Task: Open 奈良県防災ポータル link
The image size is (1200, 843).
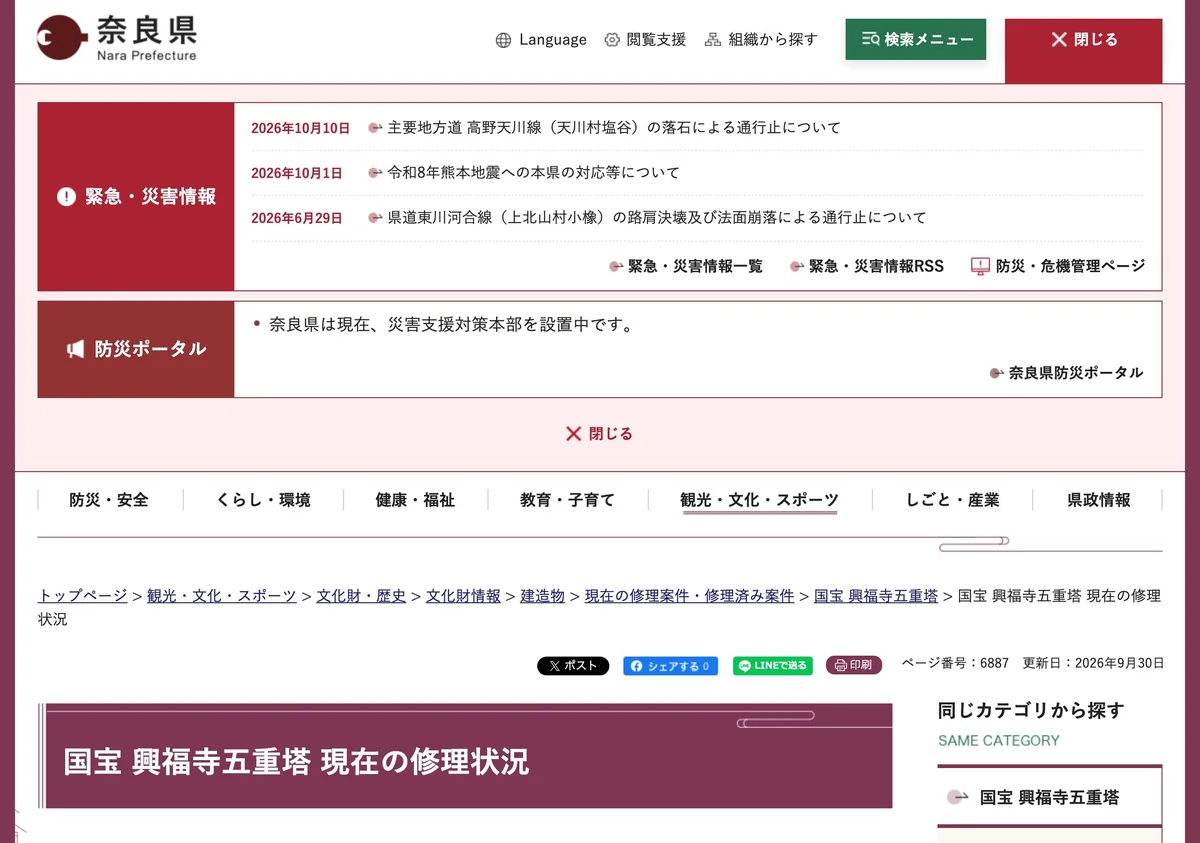Action: click(x=1066, y=373)
